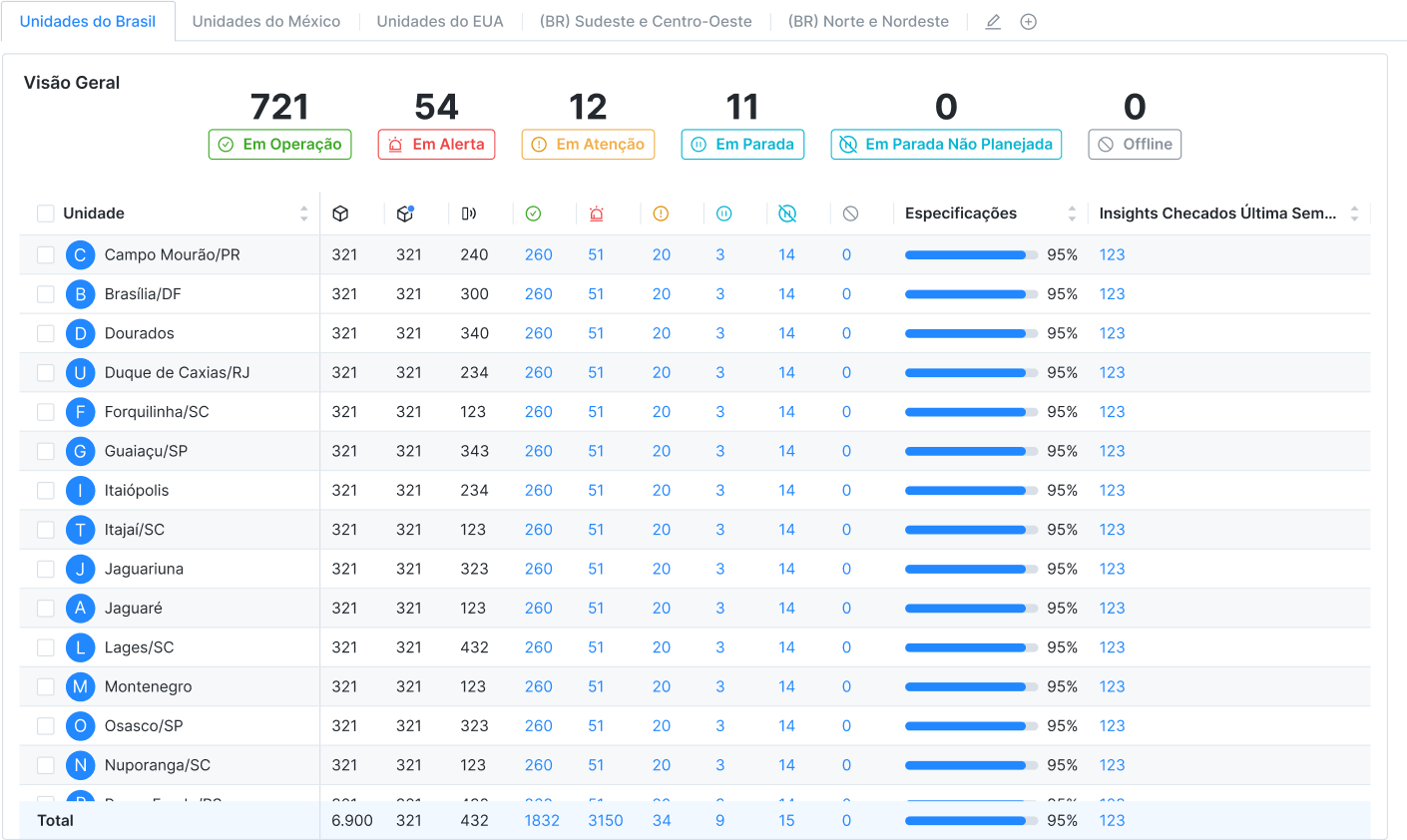Sort the Insights Checados column
Image resolution: width=1407 pixels, height=840 pixels.
click(1354, 213)
